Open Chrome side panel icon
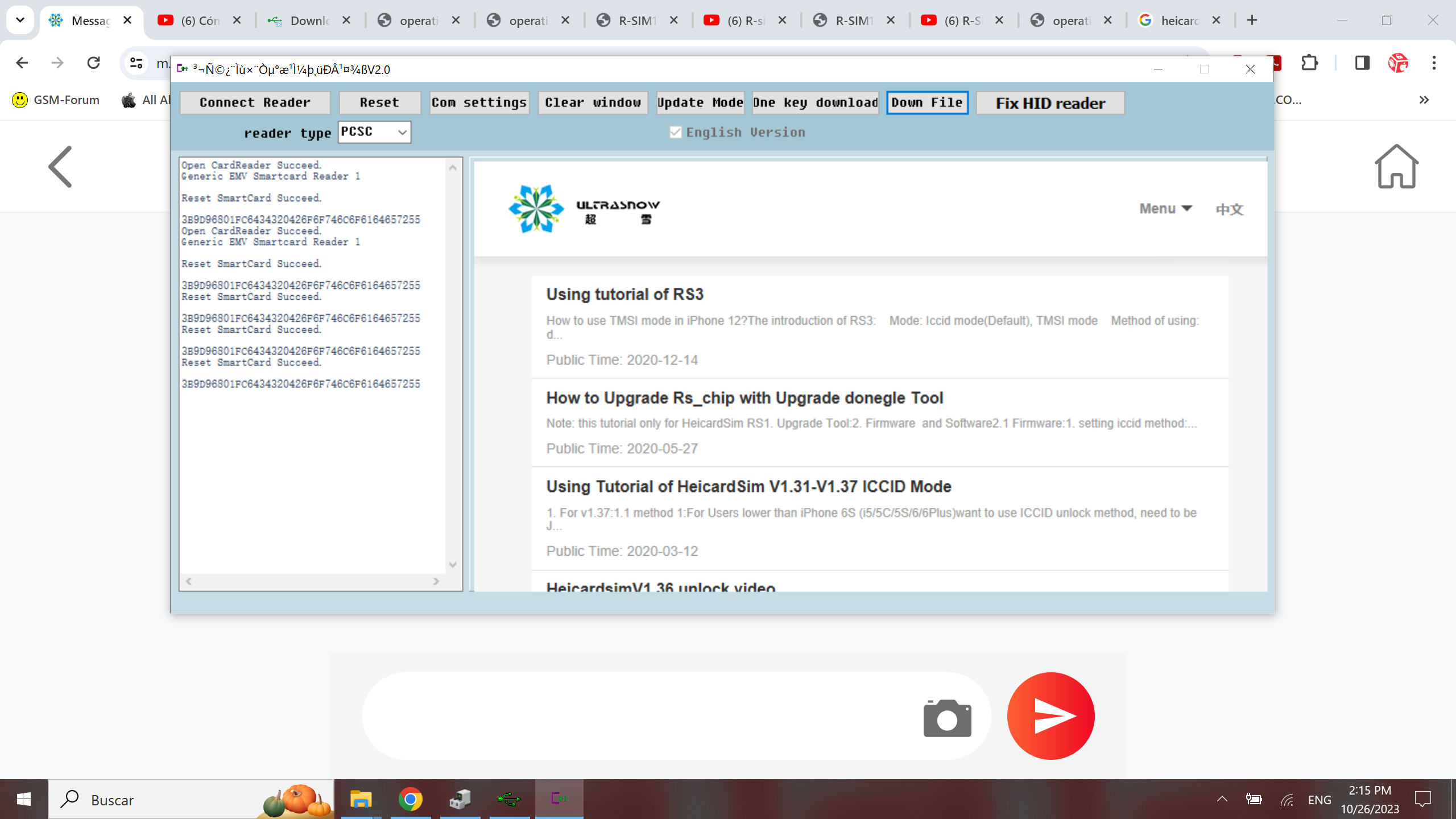This screenshot has height=819, width=1456. tap(1362, 63)
